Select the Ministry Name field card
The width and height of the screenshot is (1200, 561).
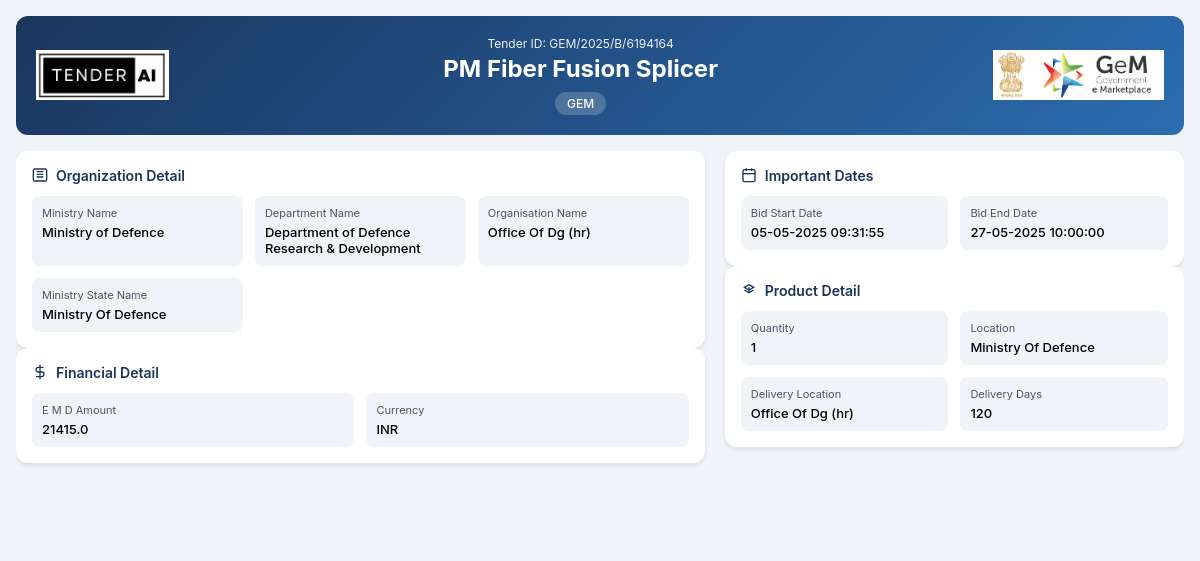point(137,231)
